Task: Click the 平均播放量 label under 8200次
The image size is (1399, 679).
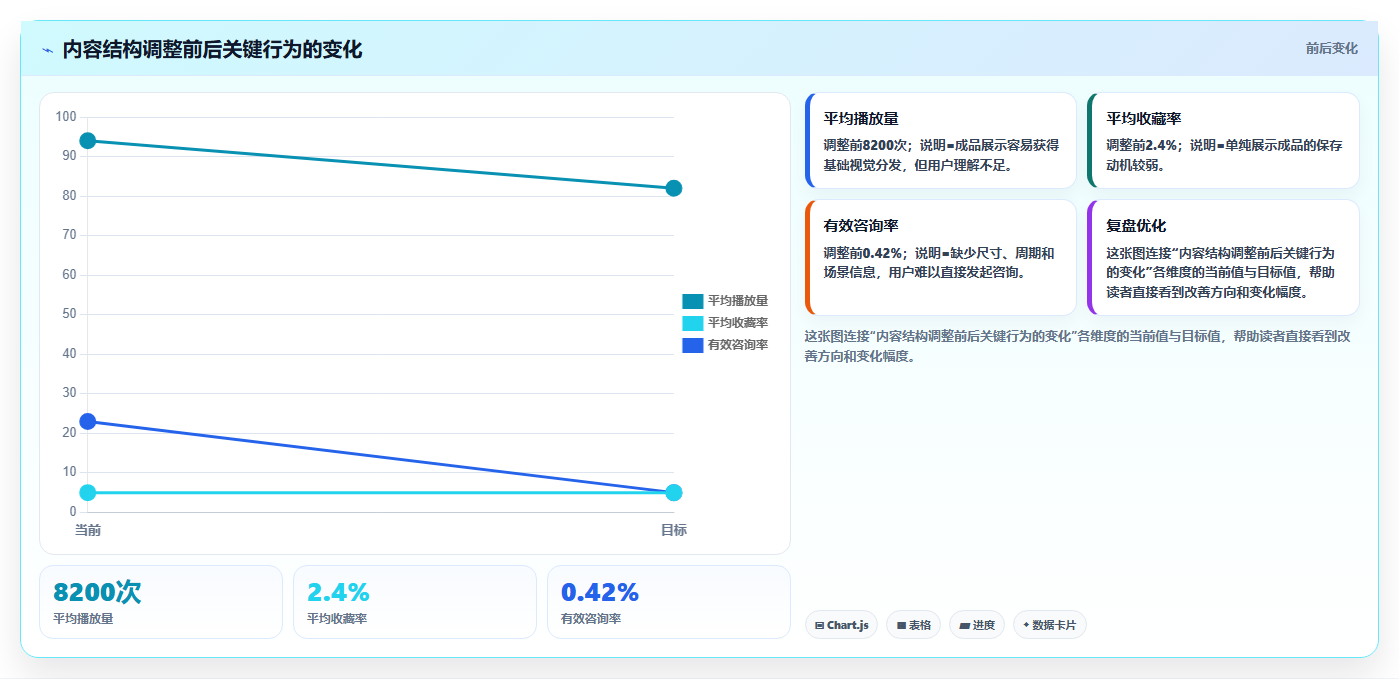Action: (83, 619)
